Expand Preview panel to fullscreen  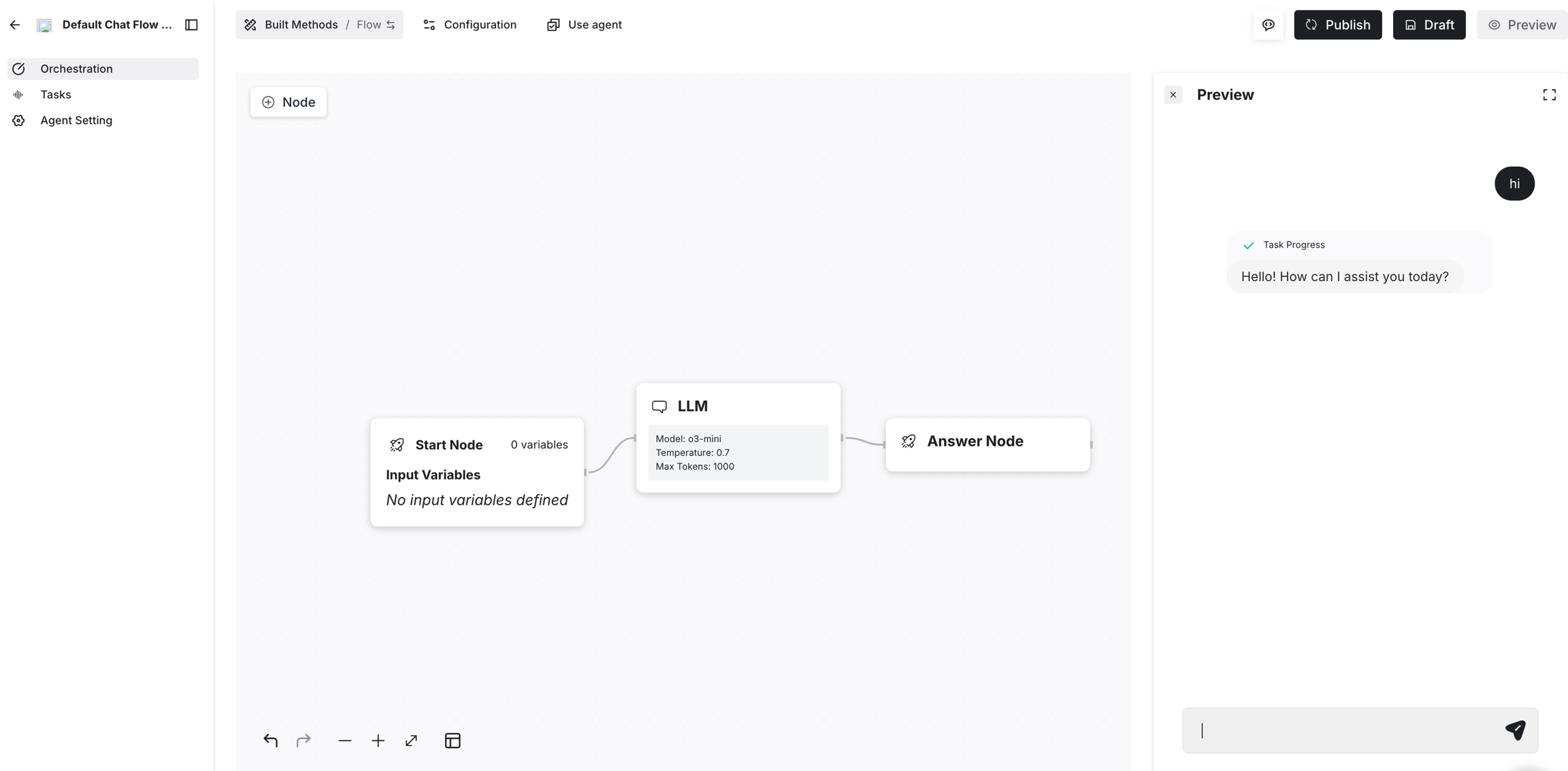[1549, 95]
